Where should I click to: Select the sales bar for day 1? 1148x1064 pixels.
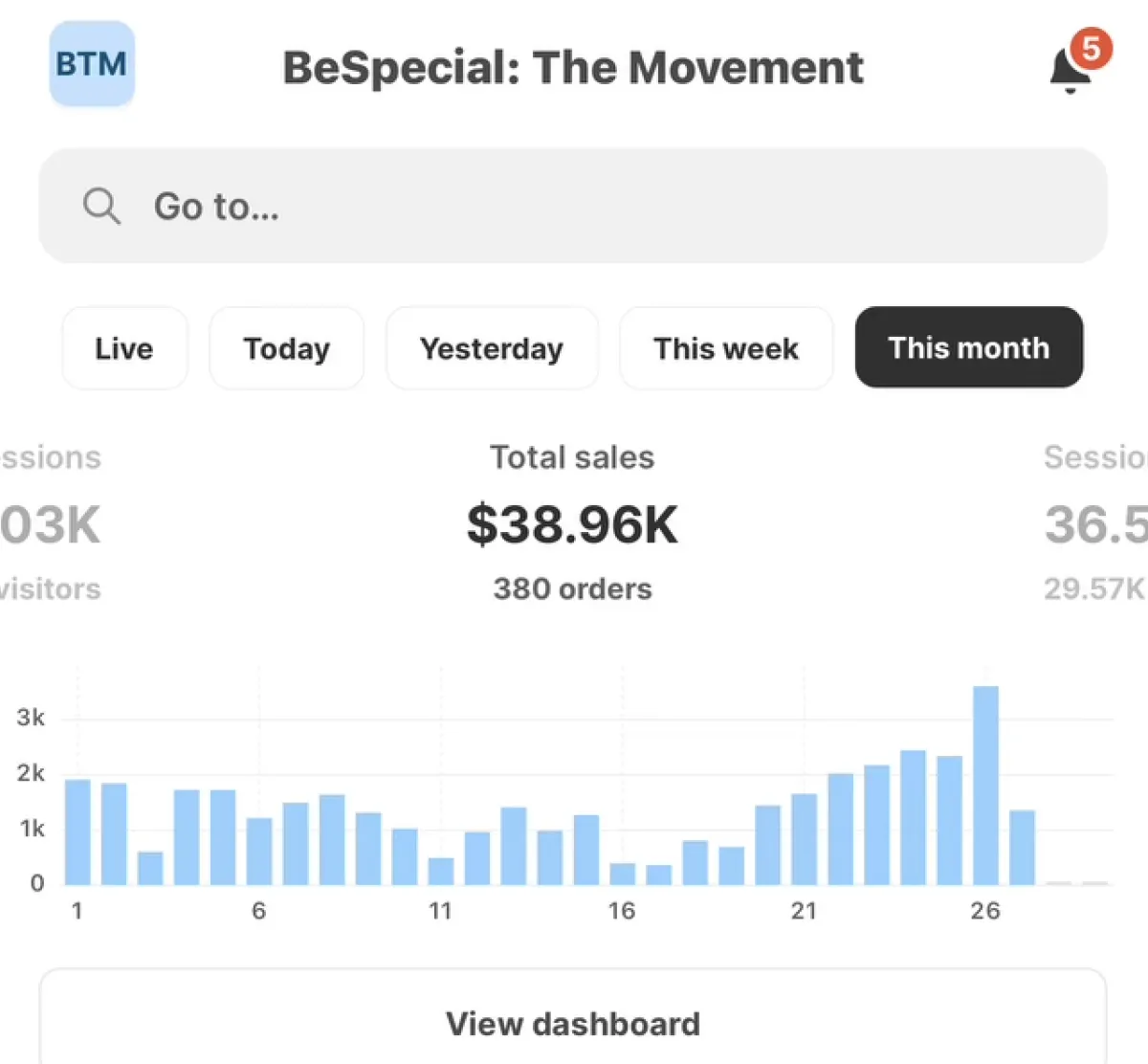pos(77,831)
